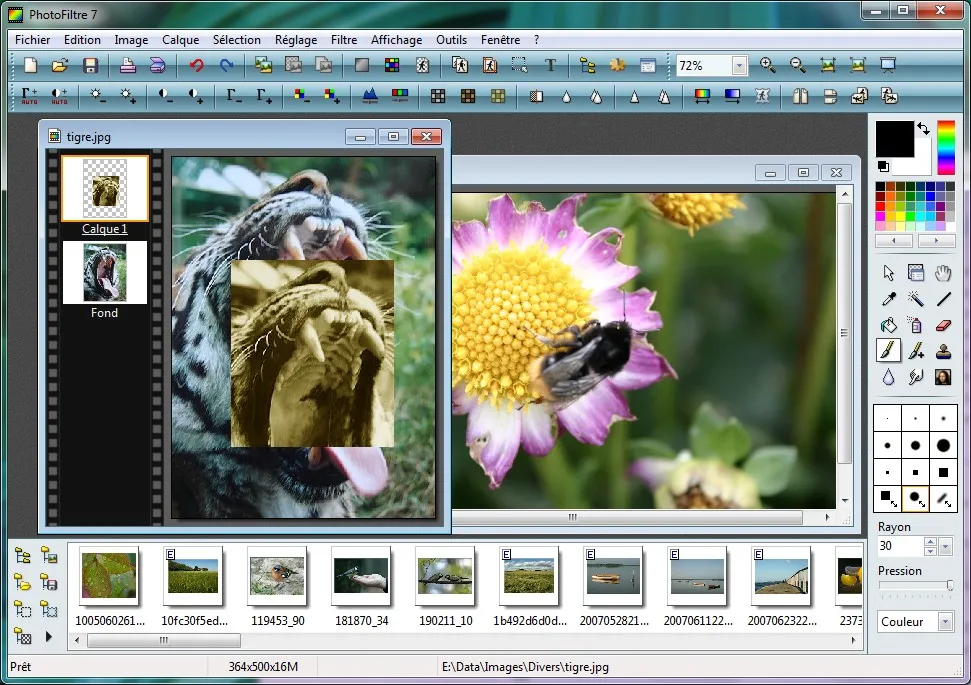Open the Text tool from the toolbar
Viewport: 971px width, 685px height.
(551, 64)
